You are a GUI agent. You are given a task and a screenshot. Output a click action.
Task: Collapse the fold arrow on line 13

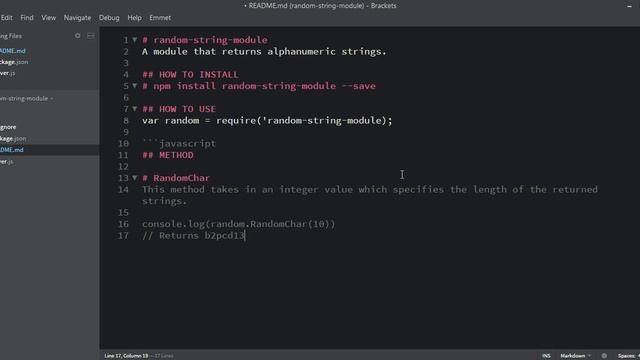135,178
